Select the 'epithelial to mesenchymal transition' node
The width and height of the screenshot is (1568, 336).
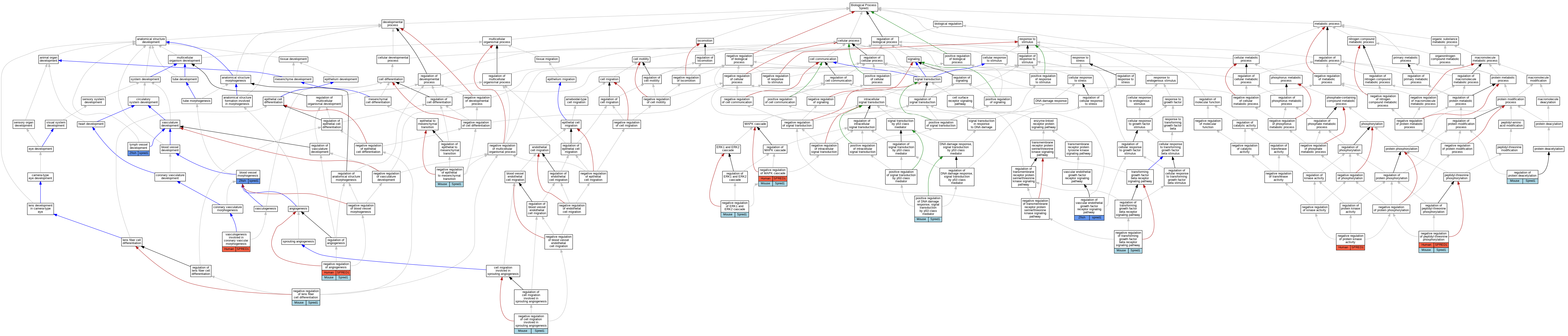coord(427,124)
